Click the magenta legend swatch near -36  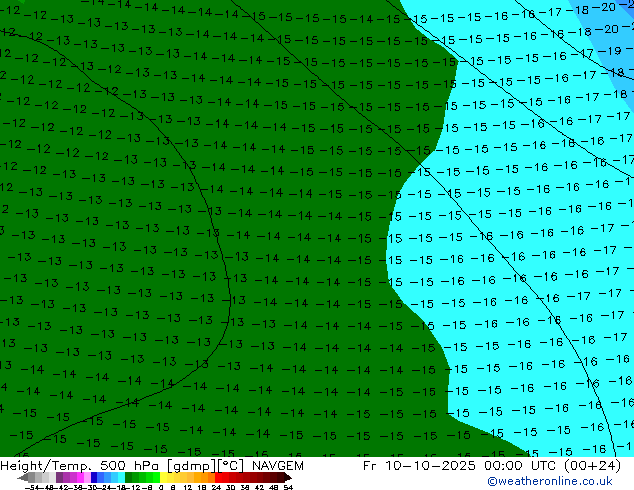coord(80,477)
